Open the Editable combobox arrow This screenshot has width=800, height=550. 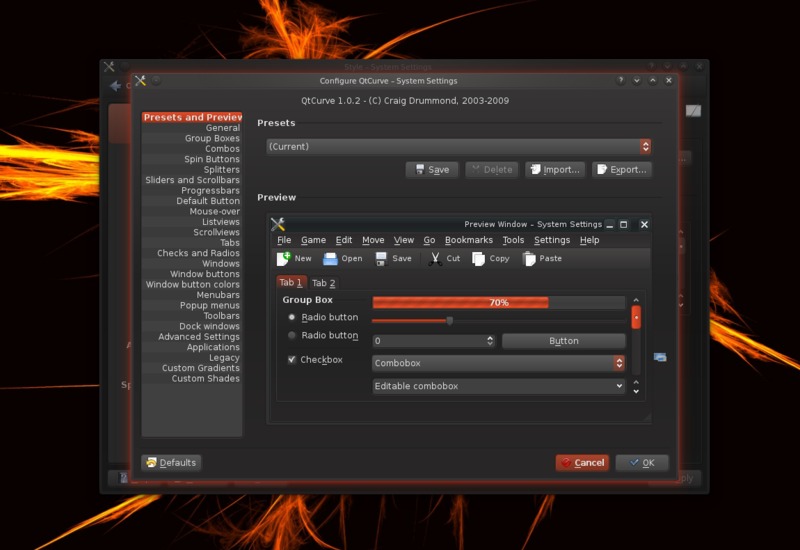click(x=619, y=386)
